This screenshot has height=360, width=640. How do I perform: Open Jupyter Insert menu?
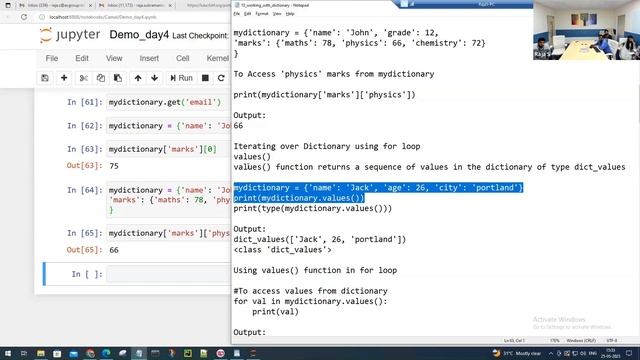click(149, 58)
